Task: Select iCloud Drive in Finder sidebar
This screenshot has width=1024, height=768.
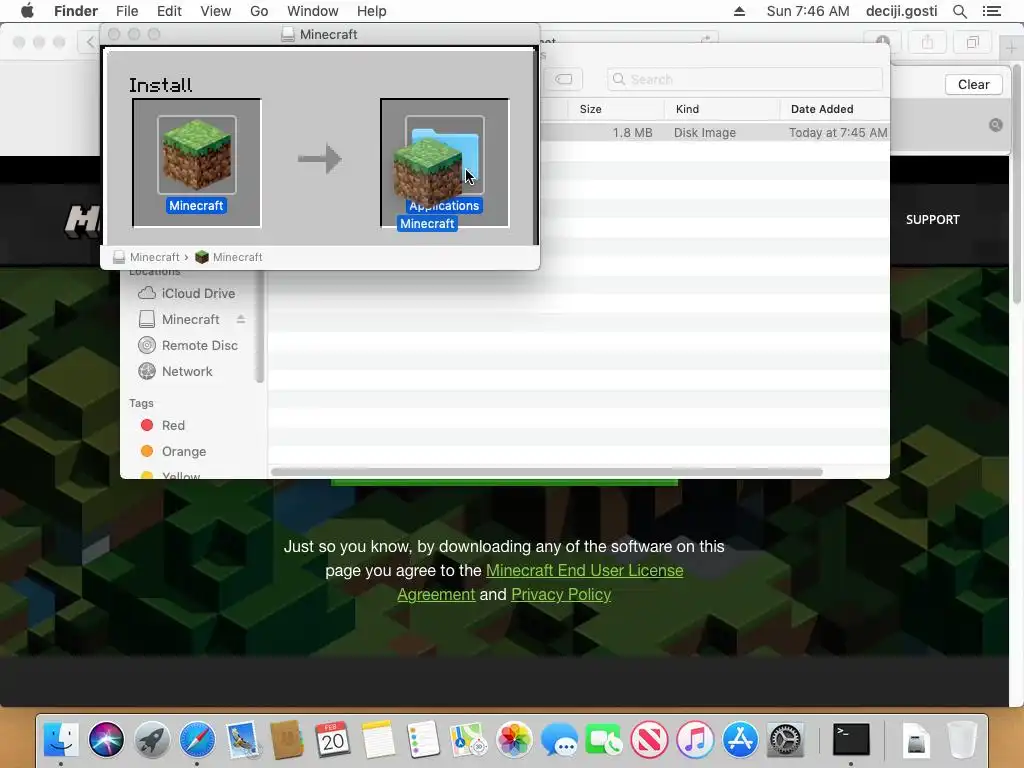Action: [187, 293]
